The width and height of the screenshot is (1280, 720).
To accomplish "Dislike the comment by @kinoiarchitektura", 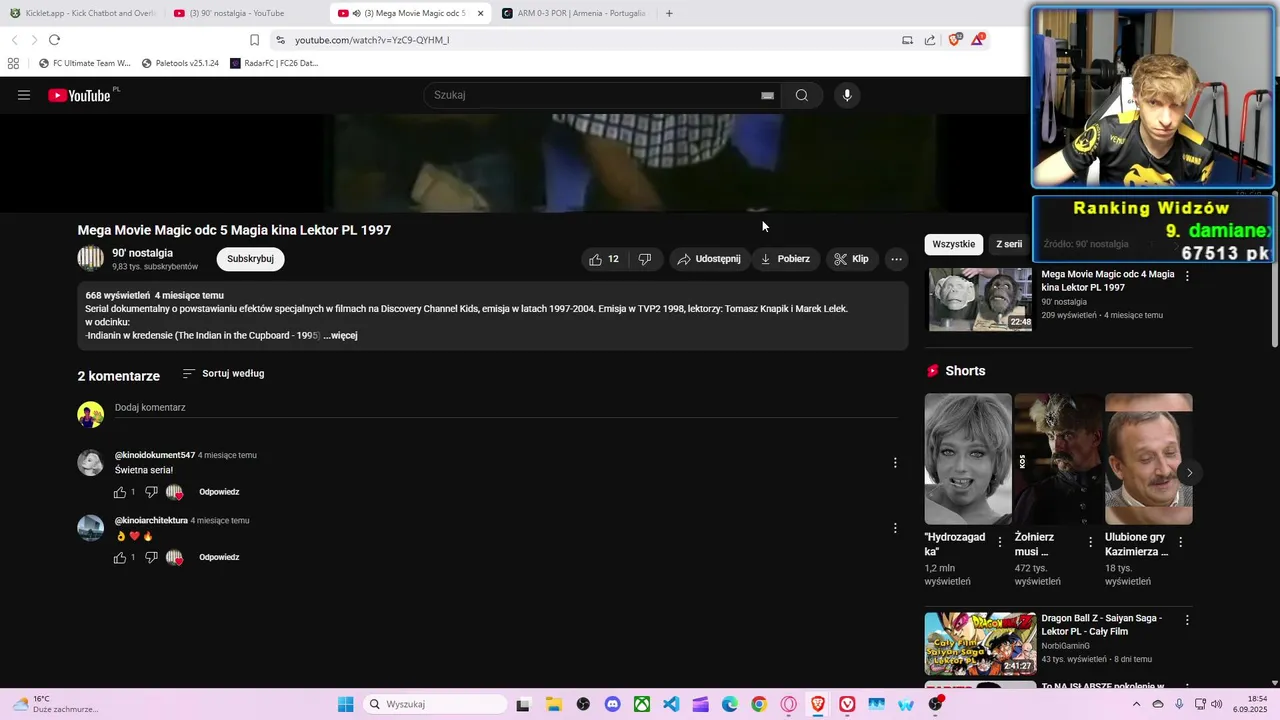I will coord(151,557).
